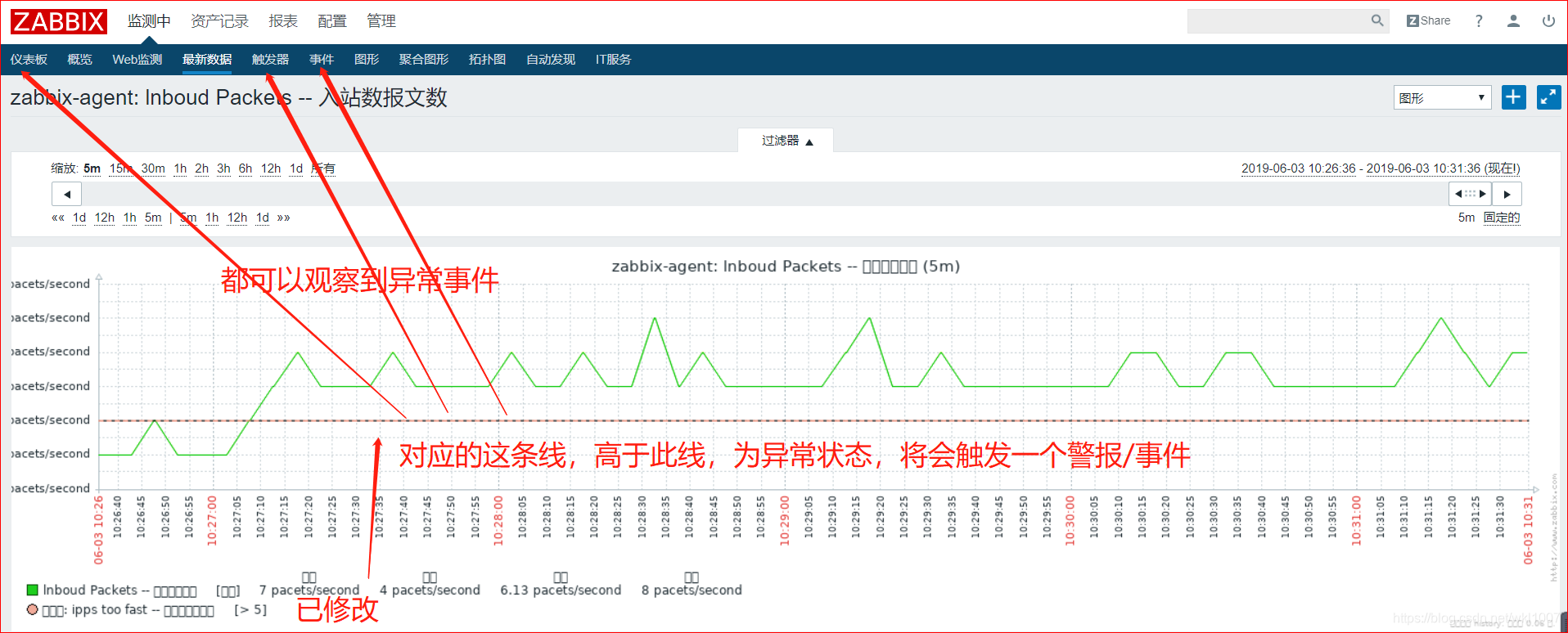The width and height of the screenshot is (1568, 633).
Task: Move the timeline right with arrow button
Action: (x=1507, y=194)
